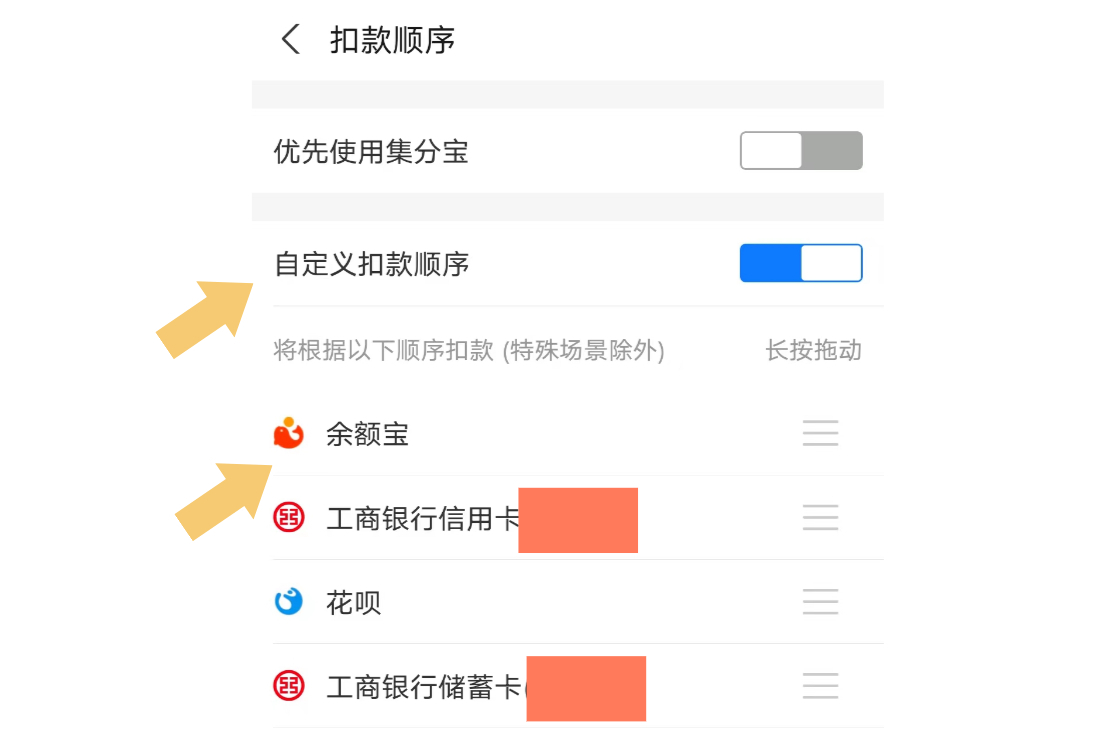Click the drag handle on the 工商银行信用卡 row
Screen dimensions: 1113x742
[820, 517]
